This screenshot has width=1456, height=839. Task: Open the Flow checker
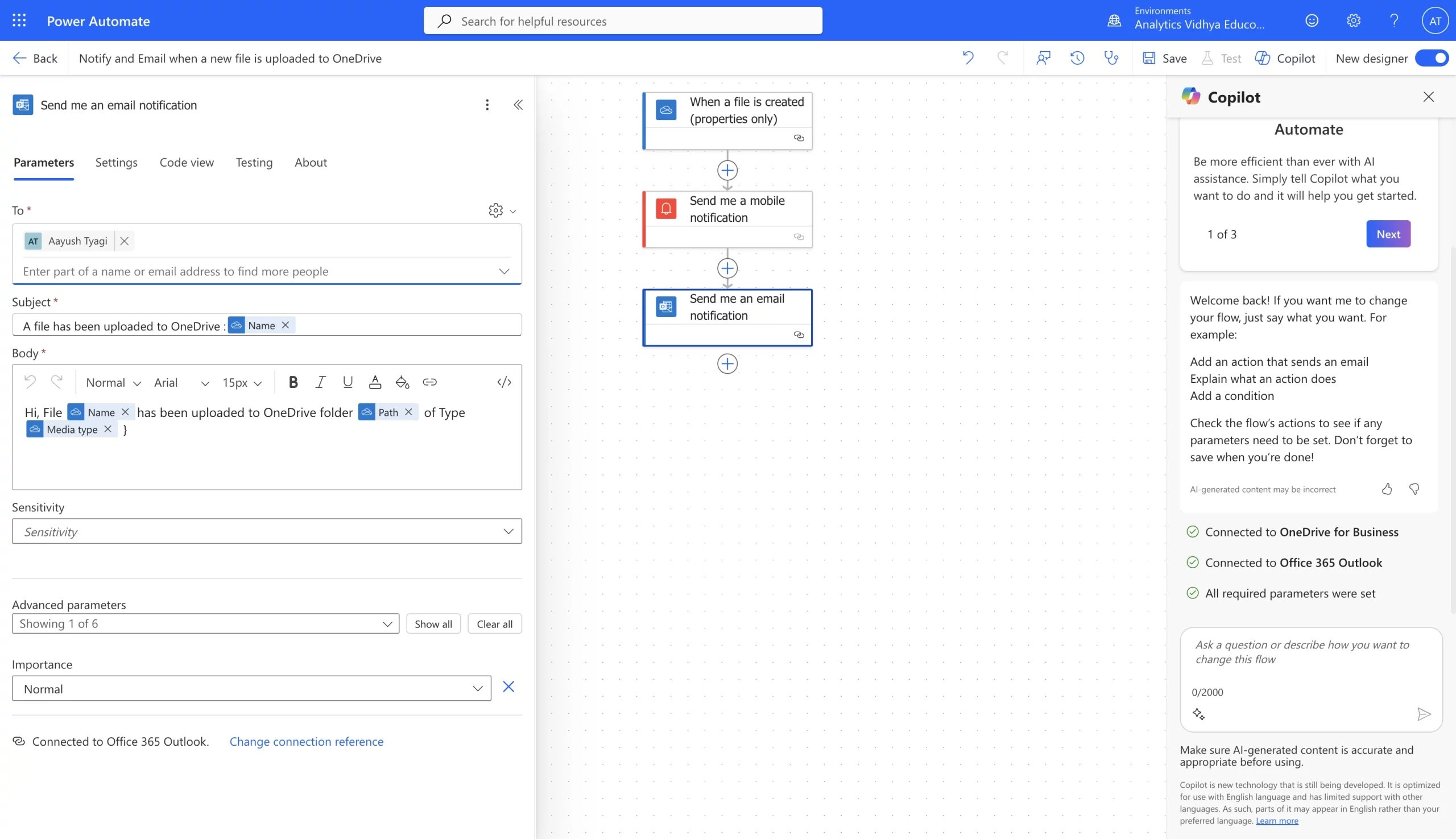pyautogui.click(x=1111, y=57)
